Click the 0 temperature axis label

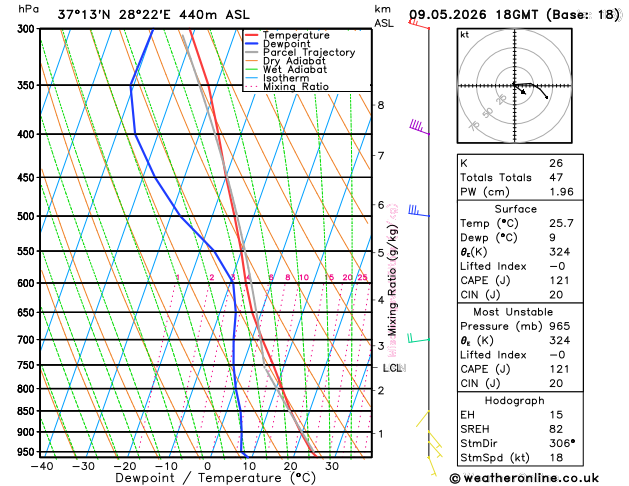coord(207,466)
